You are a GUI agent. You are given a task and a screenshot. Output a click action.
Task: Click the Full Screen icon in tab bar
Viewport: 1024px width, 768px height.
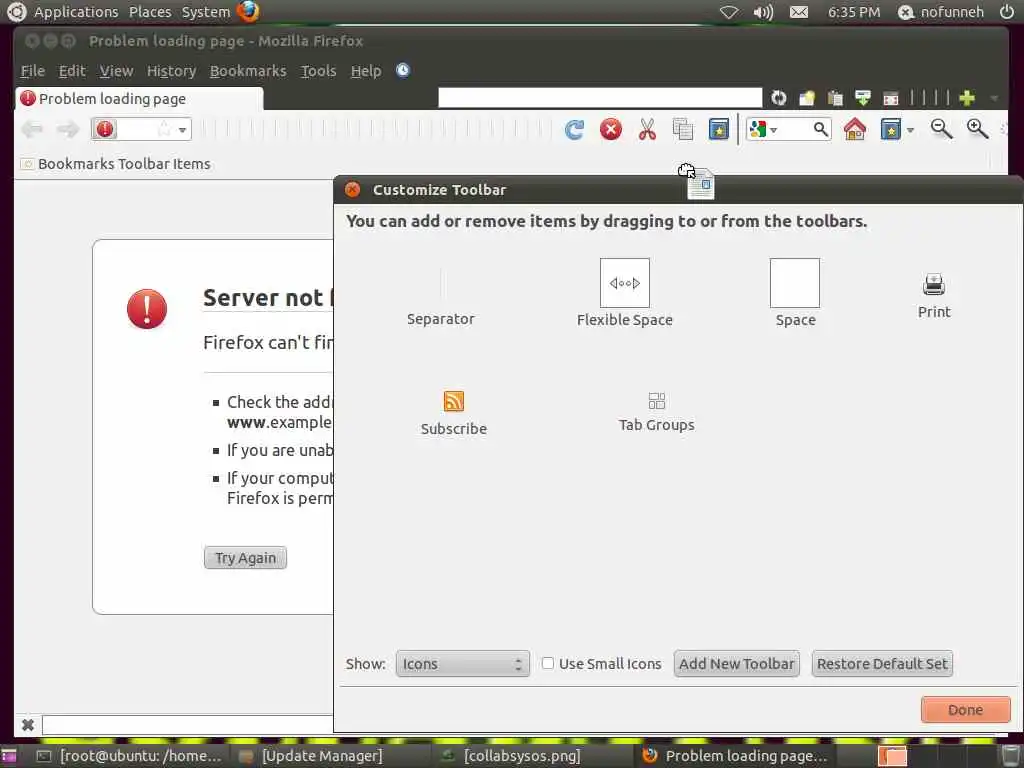click(x=891, y=99)
